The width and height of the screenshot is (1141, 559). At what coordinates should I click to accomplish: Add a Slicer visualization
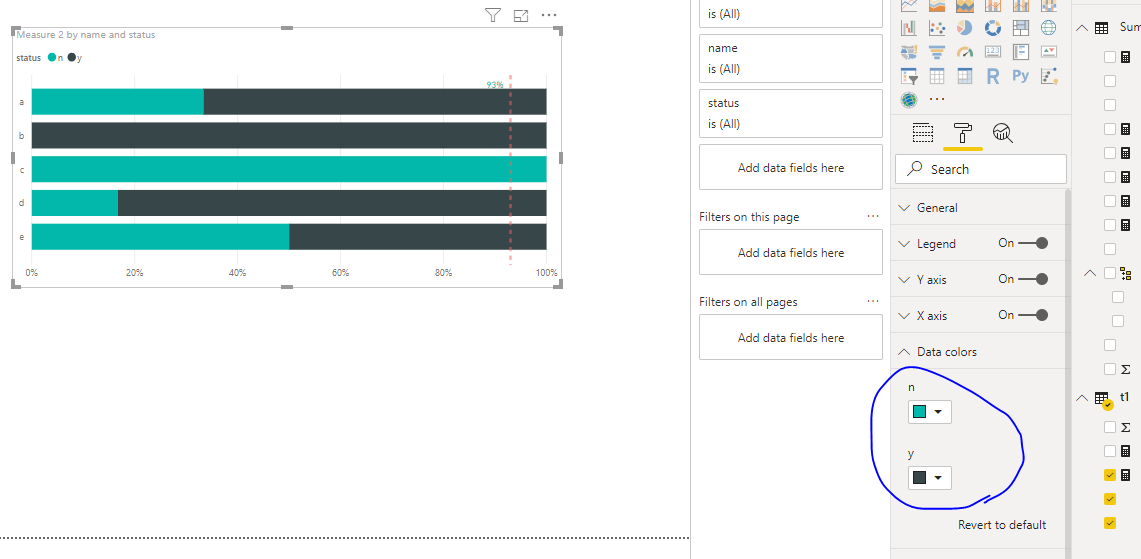tap(908, 76)
